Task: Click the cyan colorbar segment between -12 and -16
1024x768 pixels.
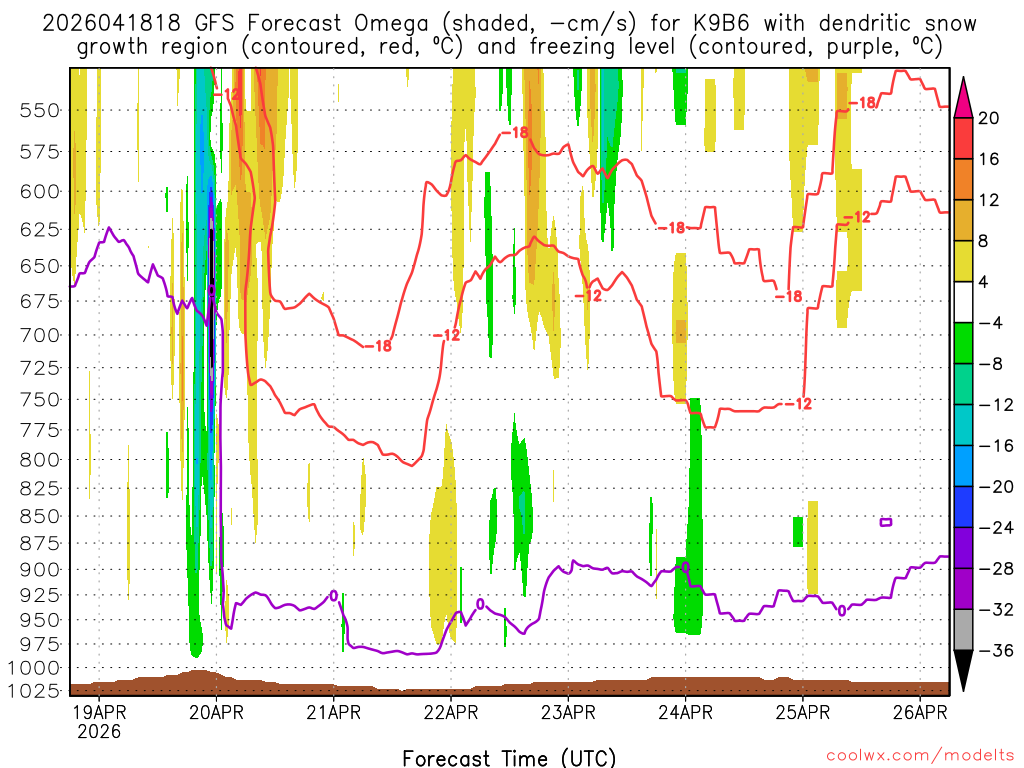Action: (x=963, y=425)
